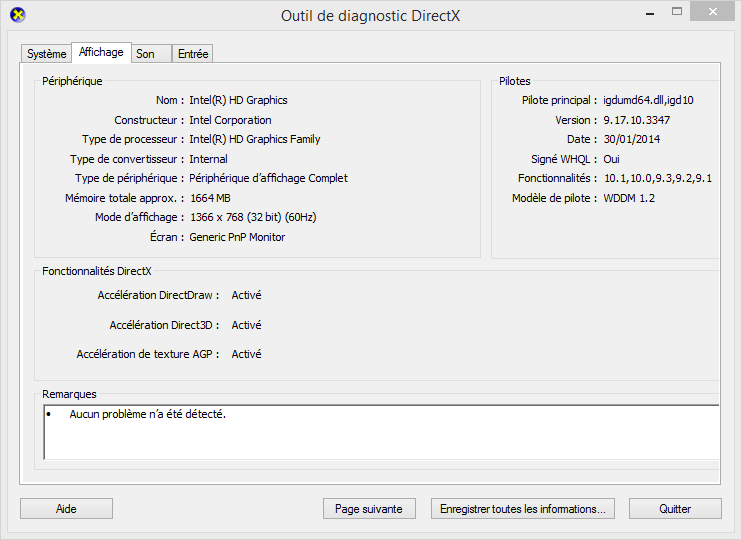
Task: Click 'Activé' next to Accélération Direct3D
Action: tap(246, 325)
